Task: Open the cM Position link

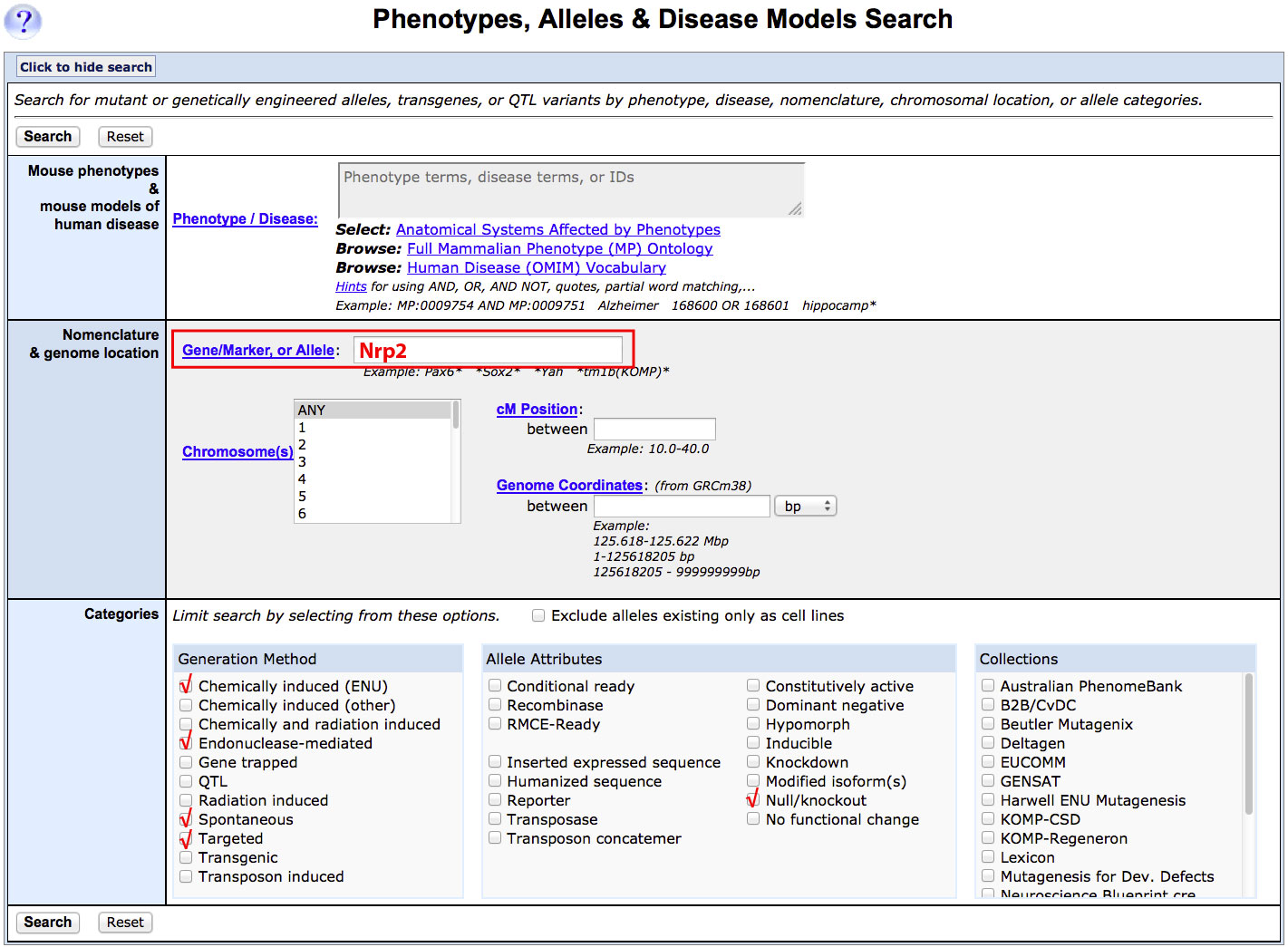Action: (x=537, y=410)
